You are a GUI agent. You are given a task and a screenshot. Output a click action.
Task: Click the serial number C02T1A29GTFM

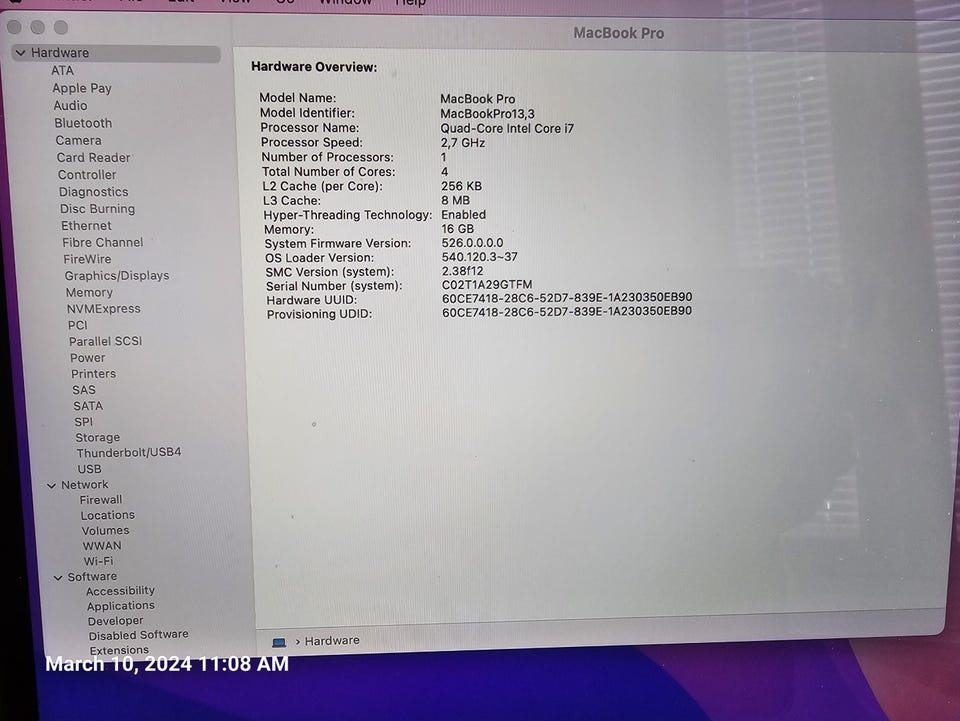coord(487,285)
